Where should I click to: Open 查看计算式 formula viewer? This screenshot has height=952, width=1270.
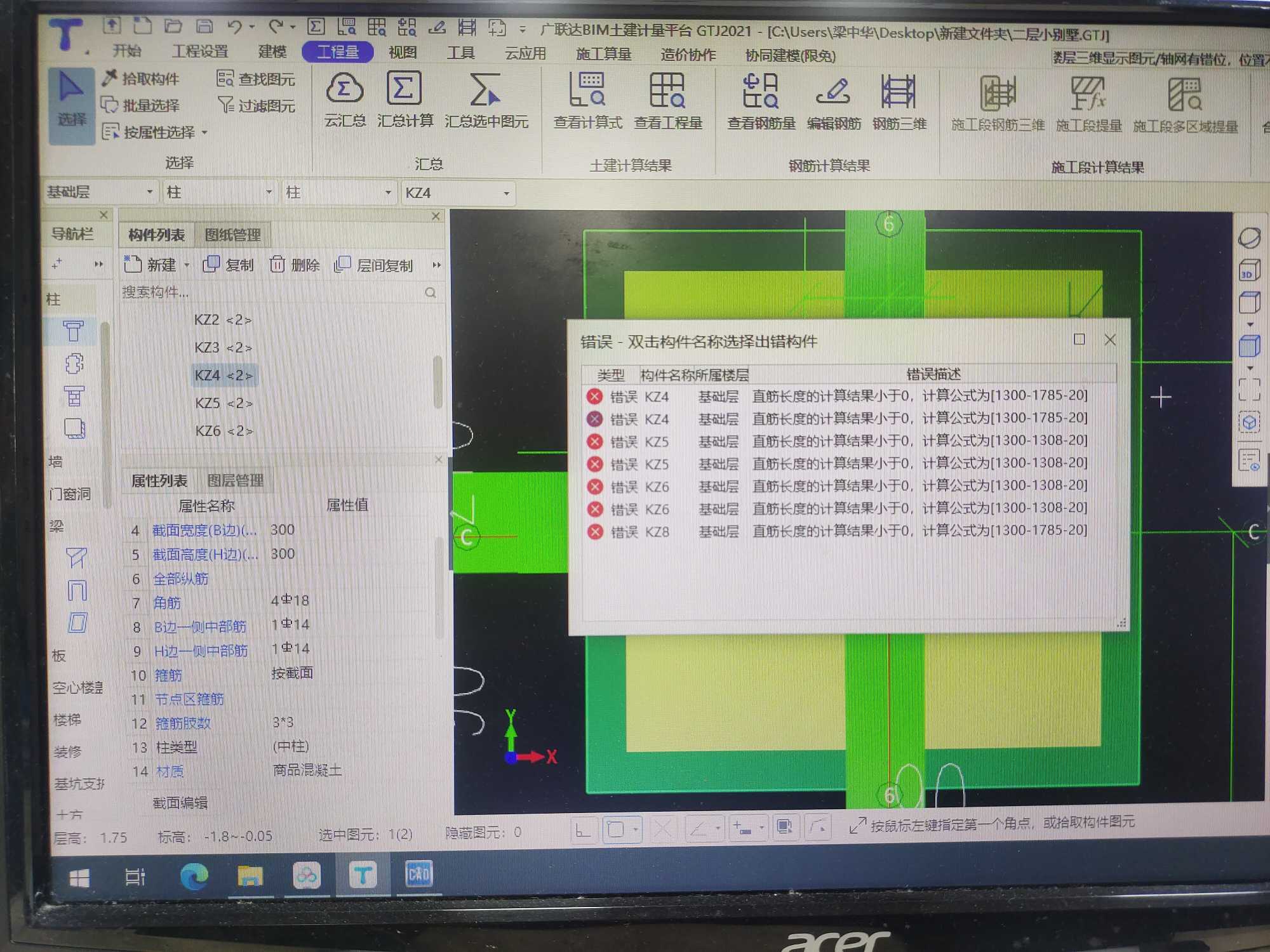[x=588, y=102]
